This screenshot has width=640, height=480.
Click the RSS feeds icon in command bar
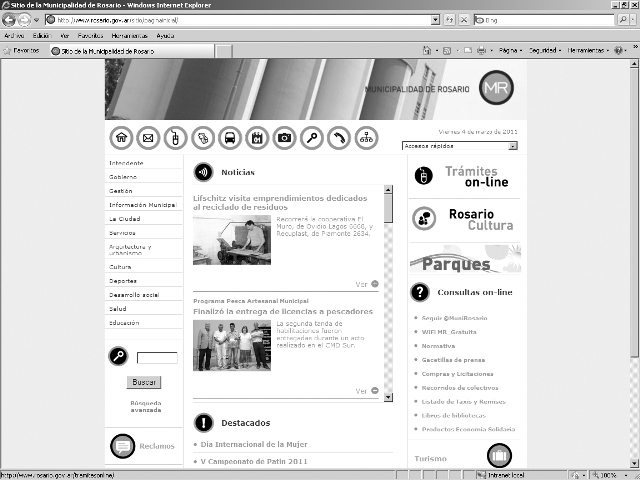(x=447, y=51)
